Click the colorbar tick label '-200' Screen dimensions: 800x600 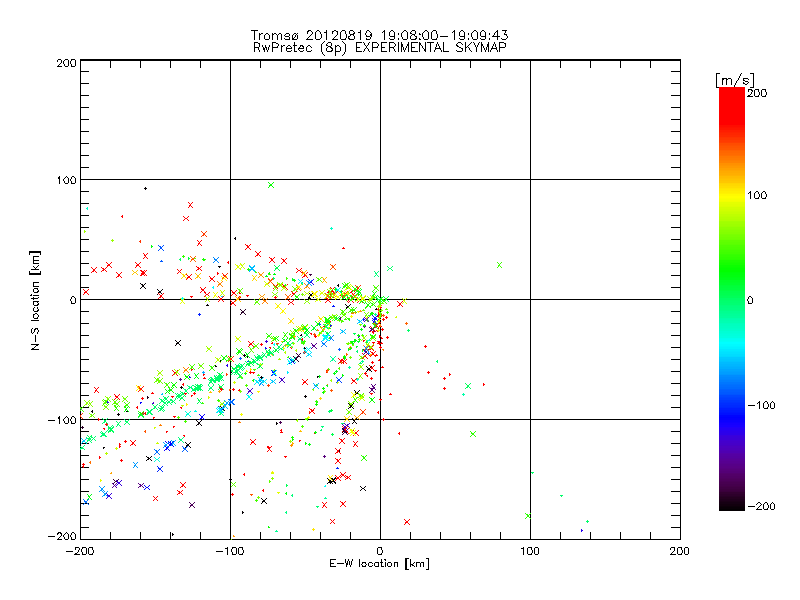click(761, 506)
